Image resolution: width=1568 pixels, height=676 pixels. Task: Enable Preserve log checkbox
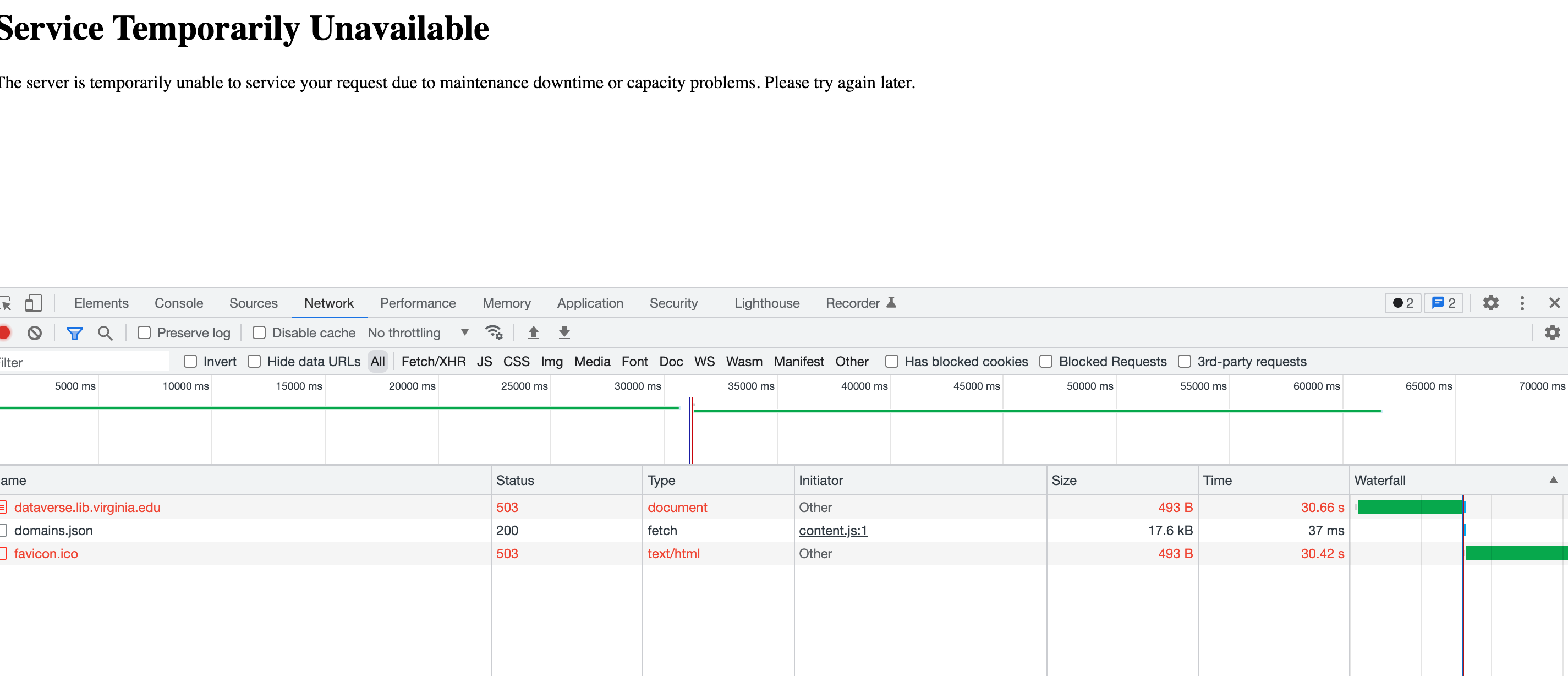[144, 332]
